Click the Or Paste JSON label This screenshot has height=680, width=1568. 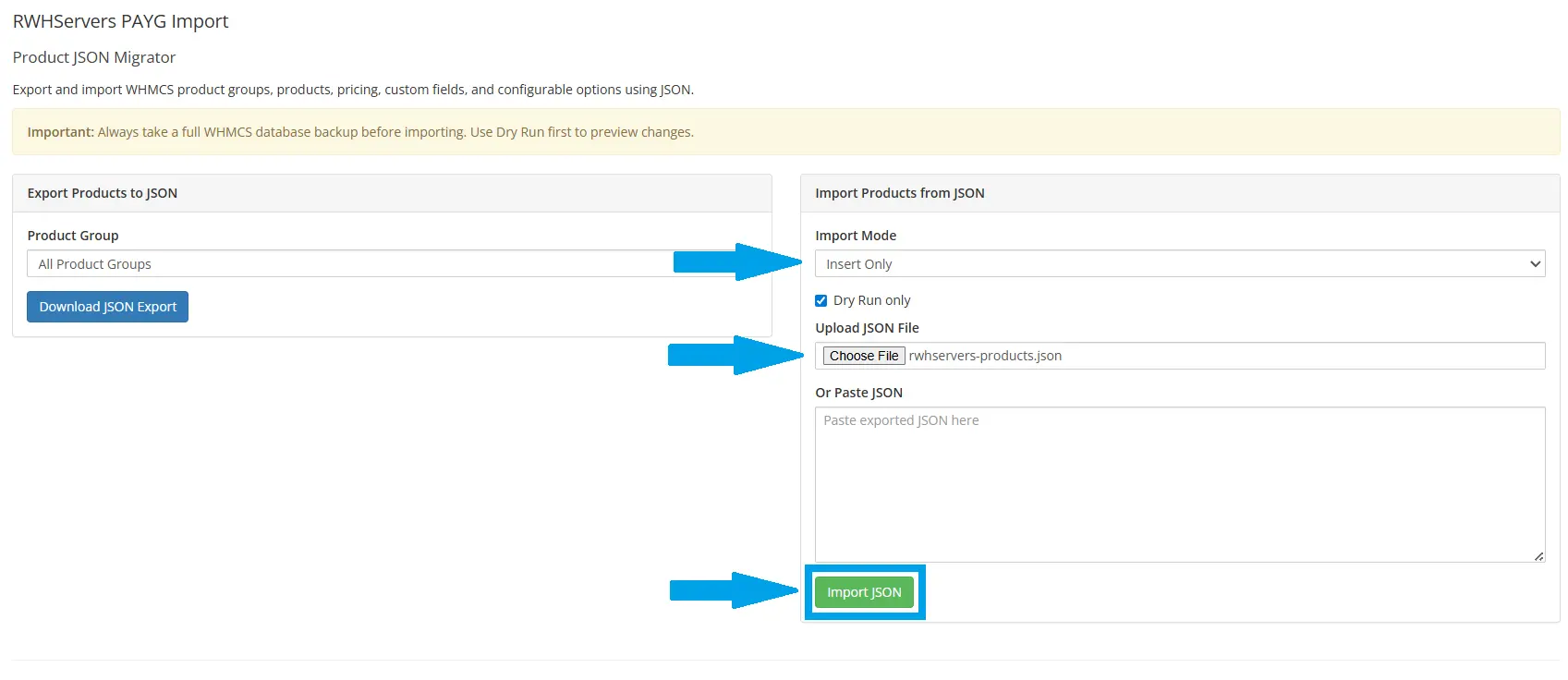coord(858,393)
